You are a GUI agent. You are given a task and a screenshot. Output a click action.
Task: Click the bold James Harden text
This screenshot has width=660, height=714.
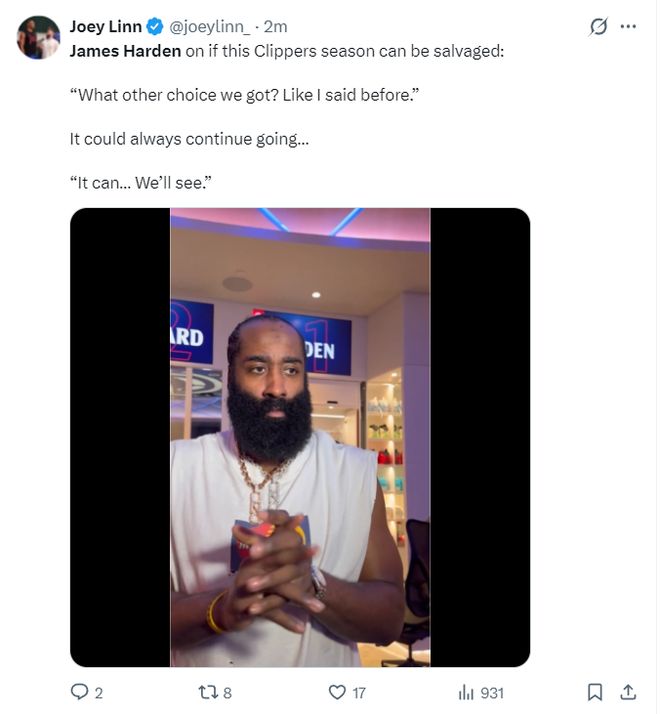[125, 50]
